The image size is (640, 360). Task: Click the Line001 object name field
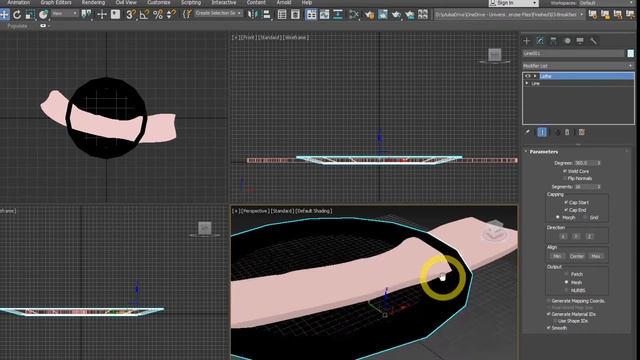[x=573, y=53]
